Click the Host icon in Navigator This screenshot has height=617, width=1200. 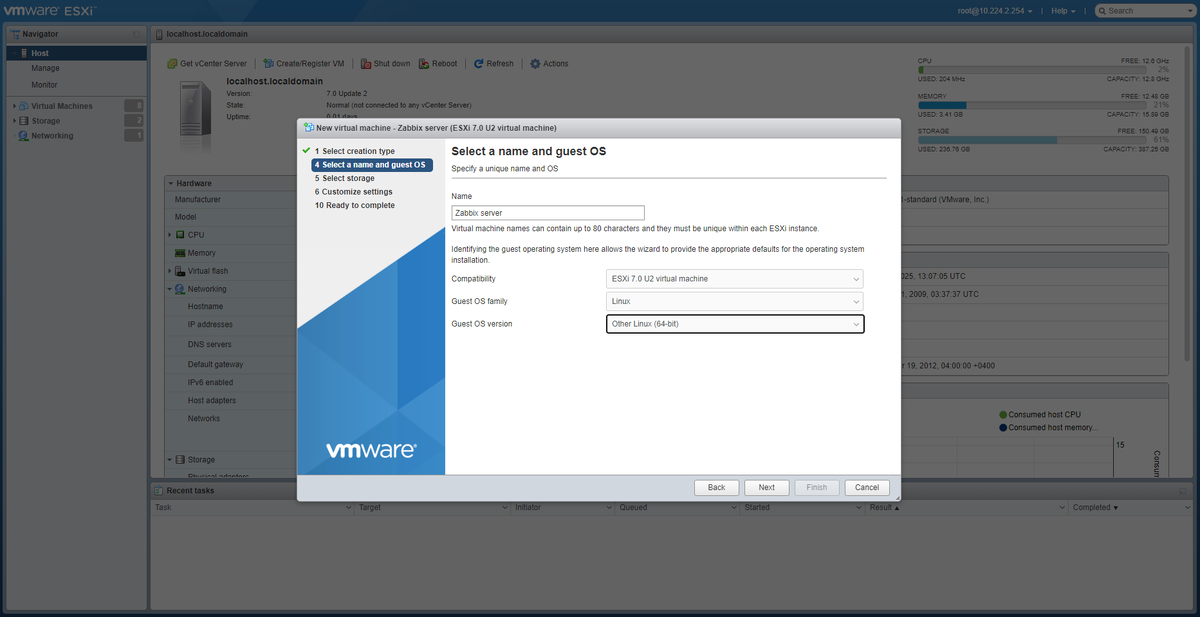click(24, 53)
